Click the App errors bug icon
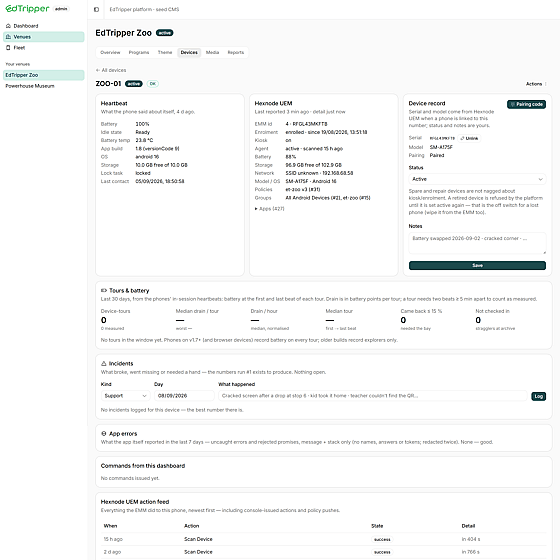This screenshot has width=560, height=560. (x=104, y=433)
